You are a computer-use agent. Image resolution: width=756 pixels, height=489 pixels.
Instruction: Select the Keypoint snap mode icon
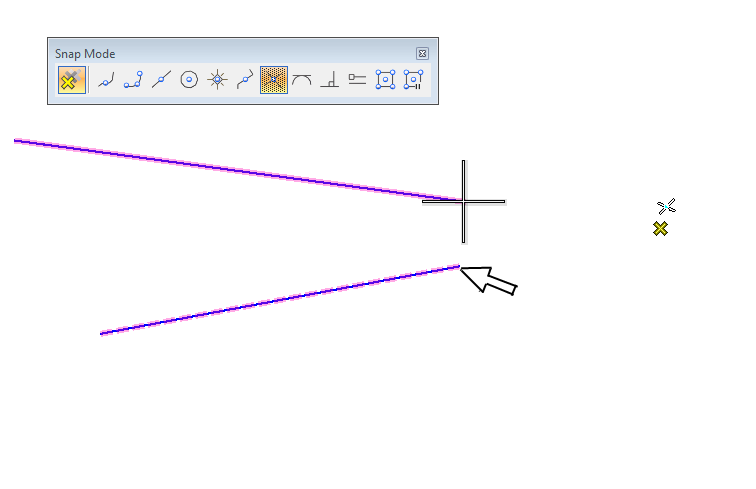point(133,80)
